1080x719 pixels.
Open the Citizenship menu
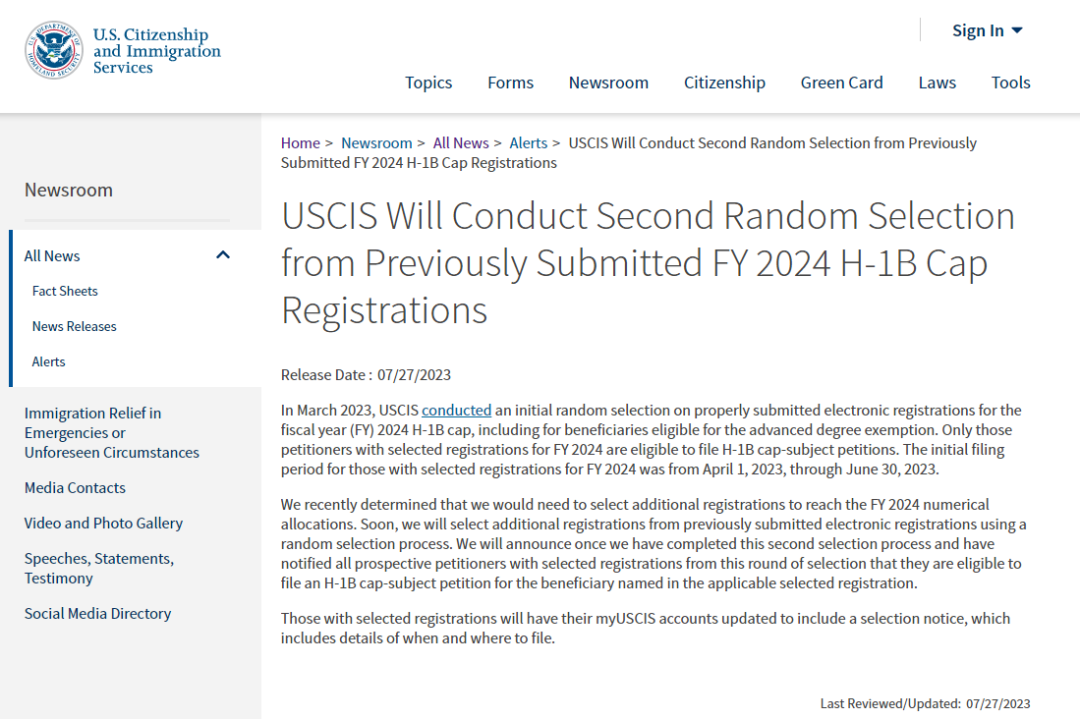click(725, 83)
